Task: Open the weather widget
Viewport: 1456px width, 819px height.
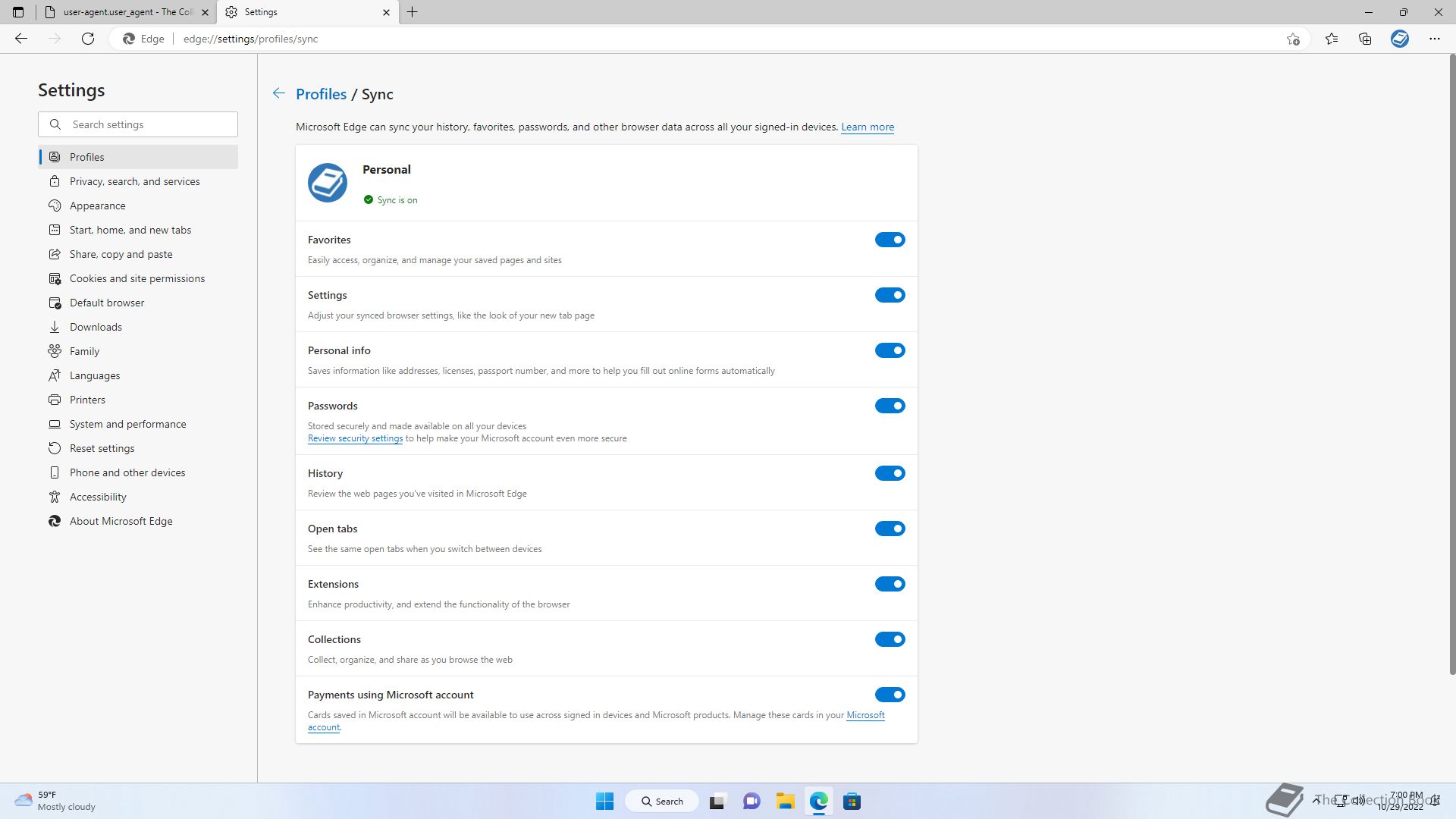Action: [x=55, y=801]
